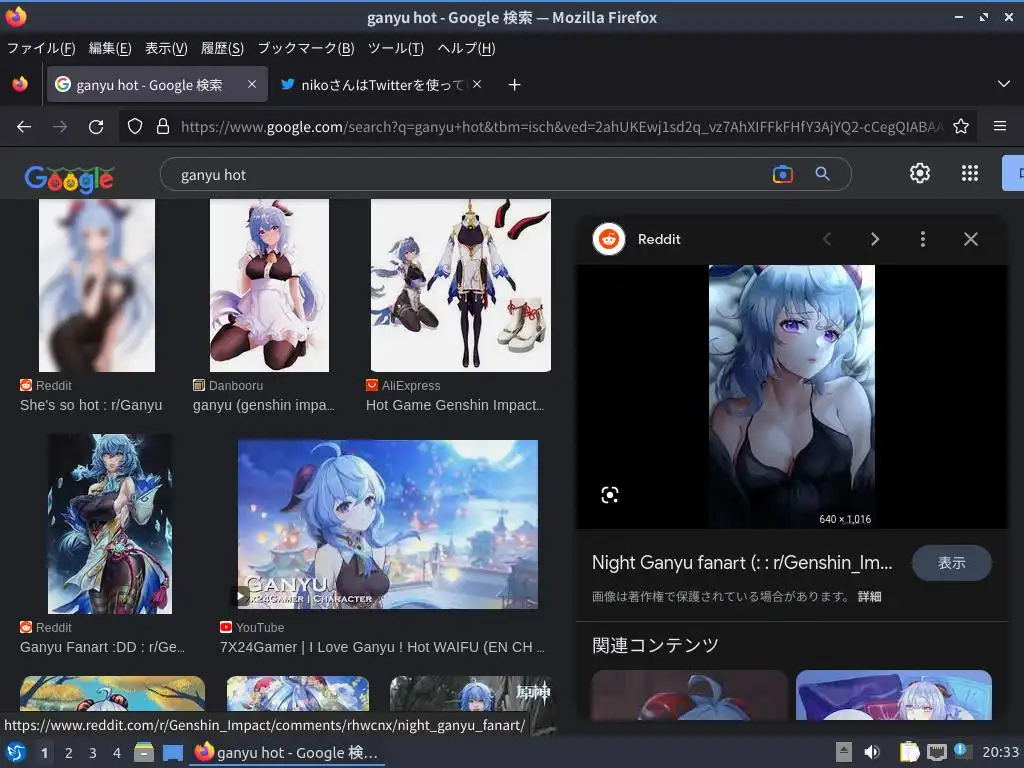
Task: Open the ツール(T) menu
Action: (396, 48)
